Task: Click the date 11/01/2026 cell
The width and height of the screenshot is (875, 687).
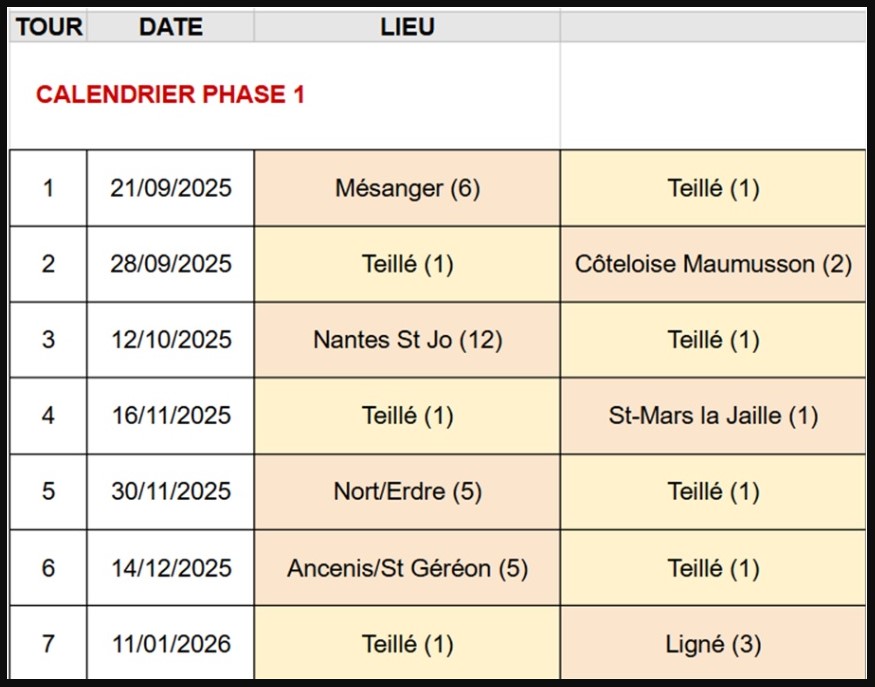Action: (x=170, y=644)
